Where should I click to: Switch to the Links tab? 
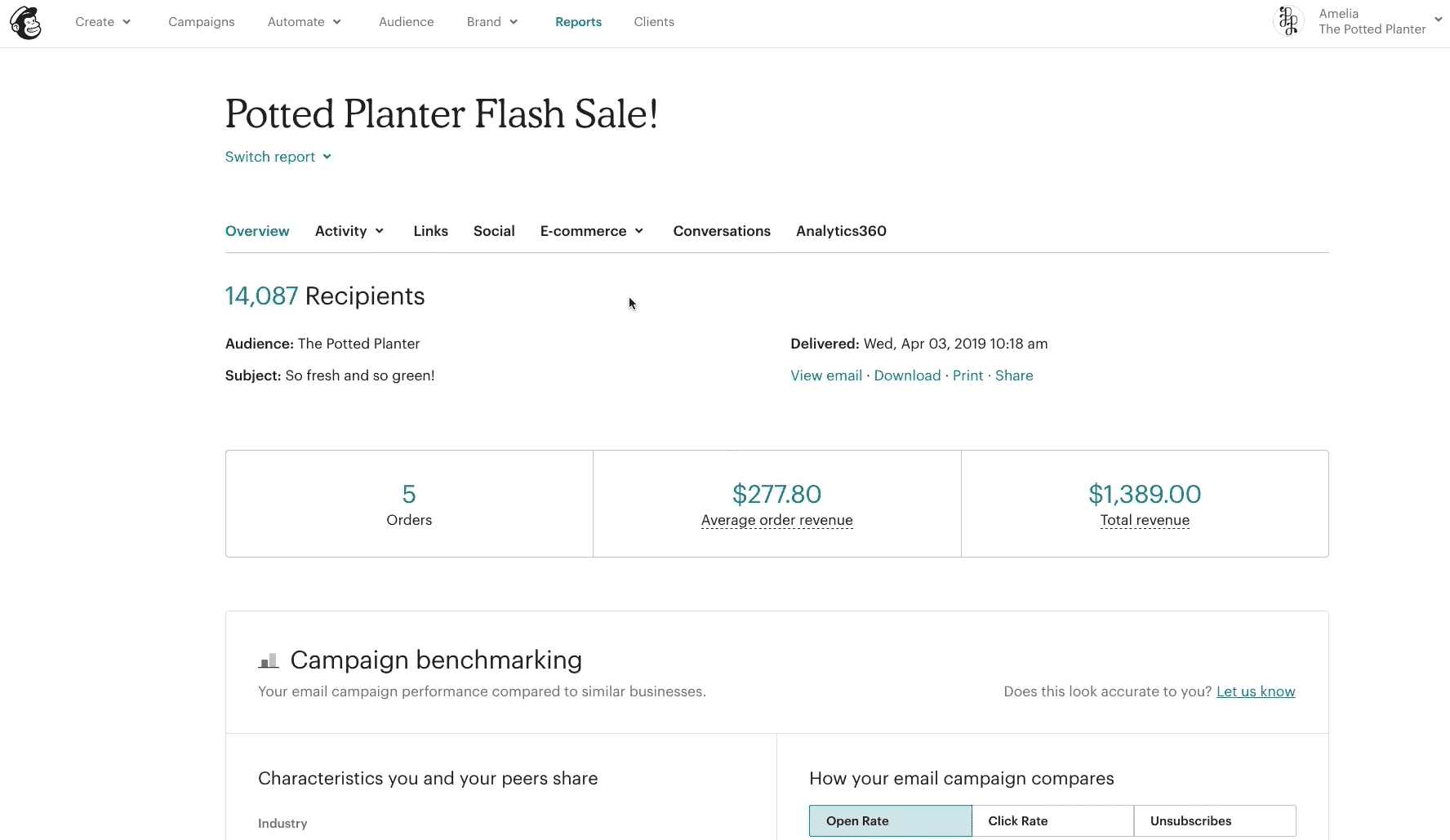pyautogui.click(x=431, y=231)
